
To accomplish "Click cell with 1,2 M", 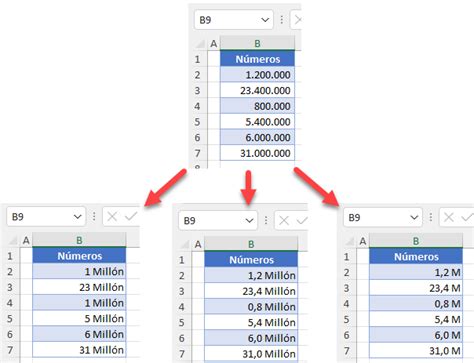I will (x=416, y=272).
